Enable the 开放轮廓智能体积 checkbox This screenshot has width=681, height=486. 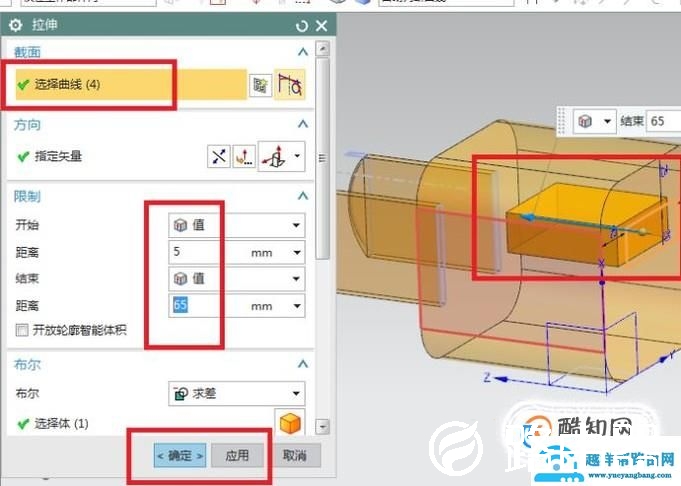coord(22,330)
